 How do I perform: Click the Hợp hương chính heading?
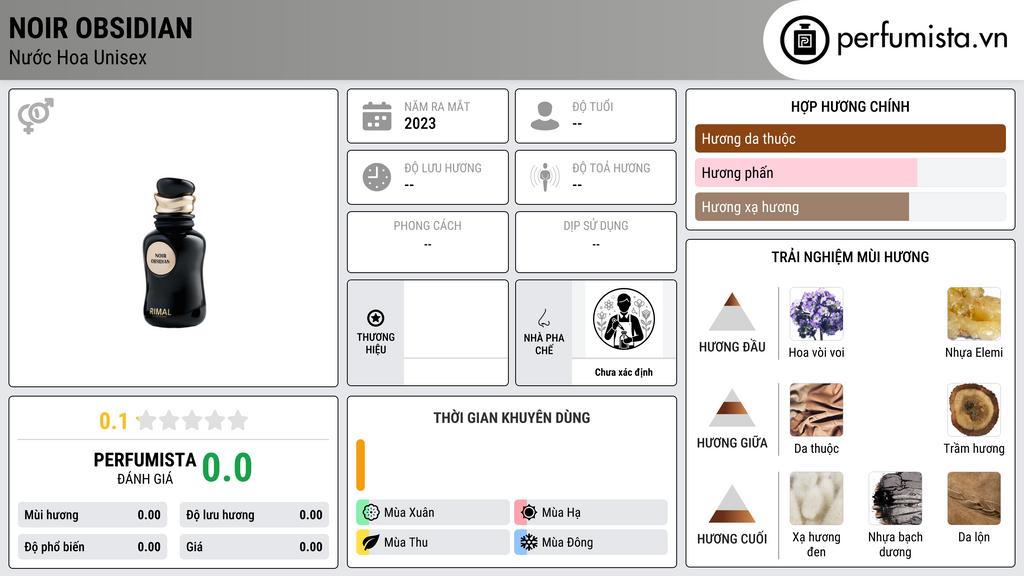click(x=850, y=106)
